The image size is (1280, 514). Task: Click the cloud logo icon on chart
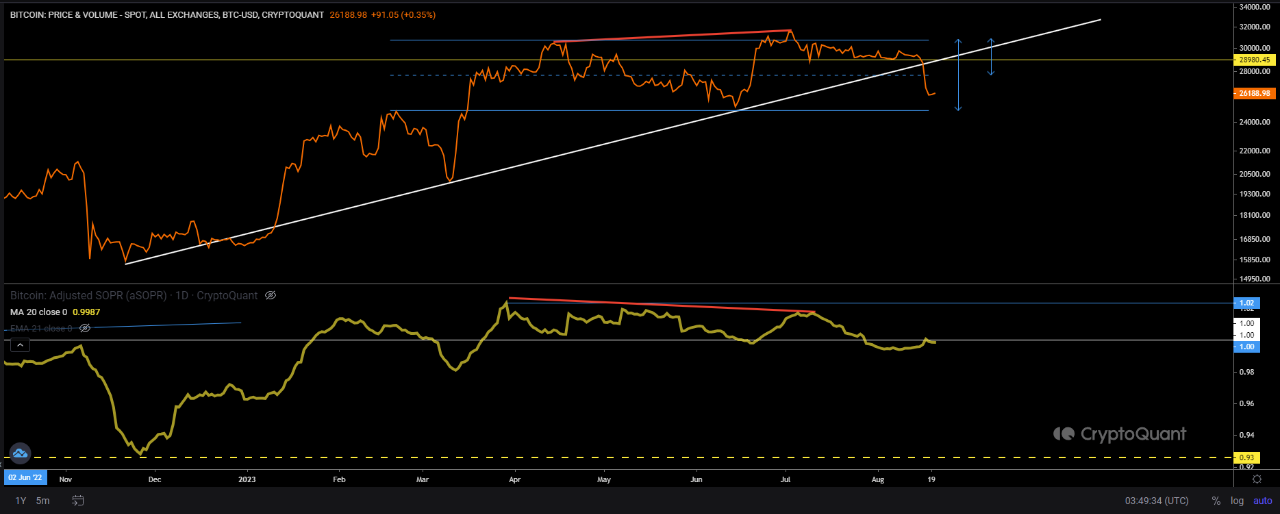[19, 453]
